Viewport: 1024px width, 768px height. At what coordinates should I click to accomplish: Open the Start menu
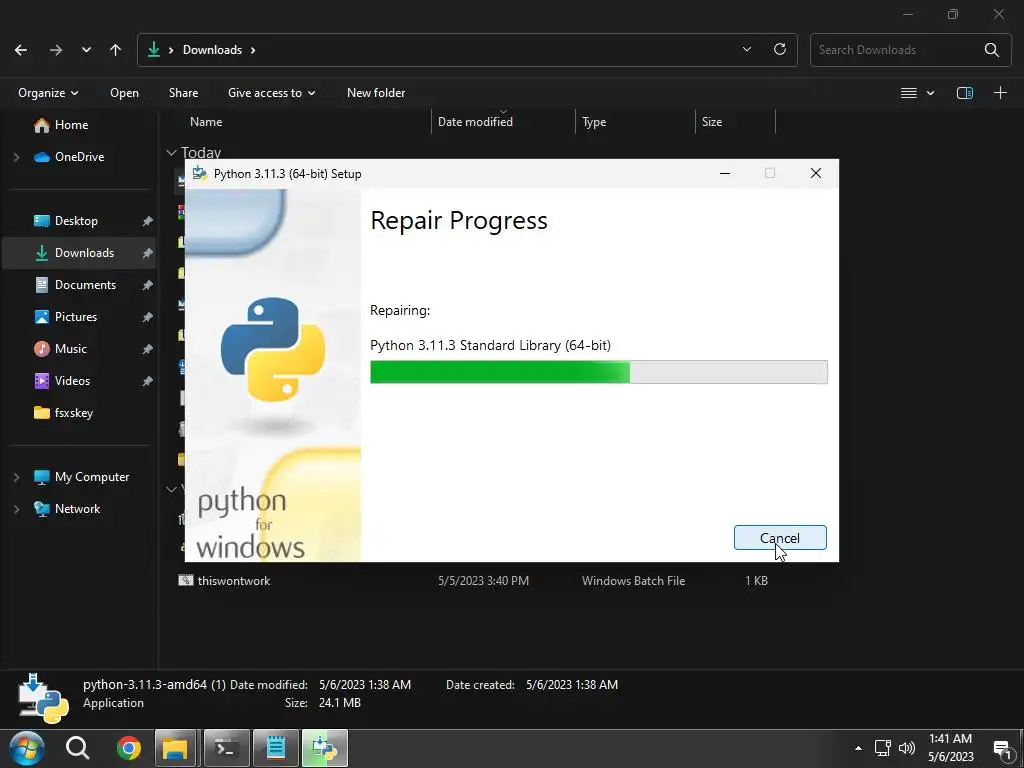pyautogui.click(x=26, y=748)
